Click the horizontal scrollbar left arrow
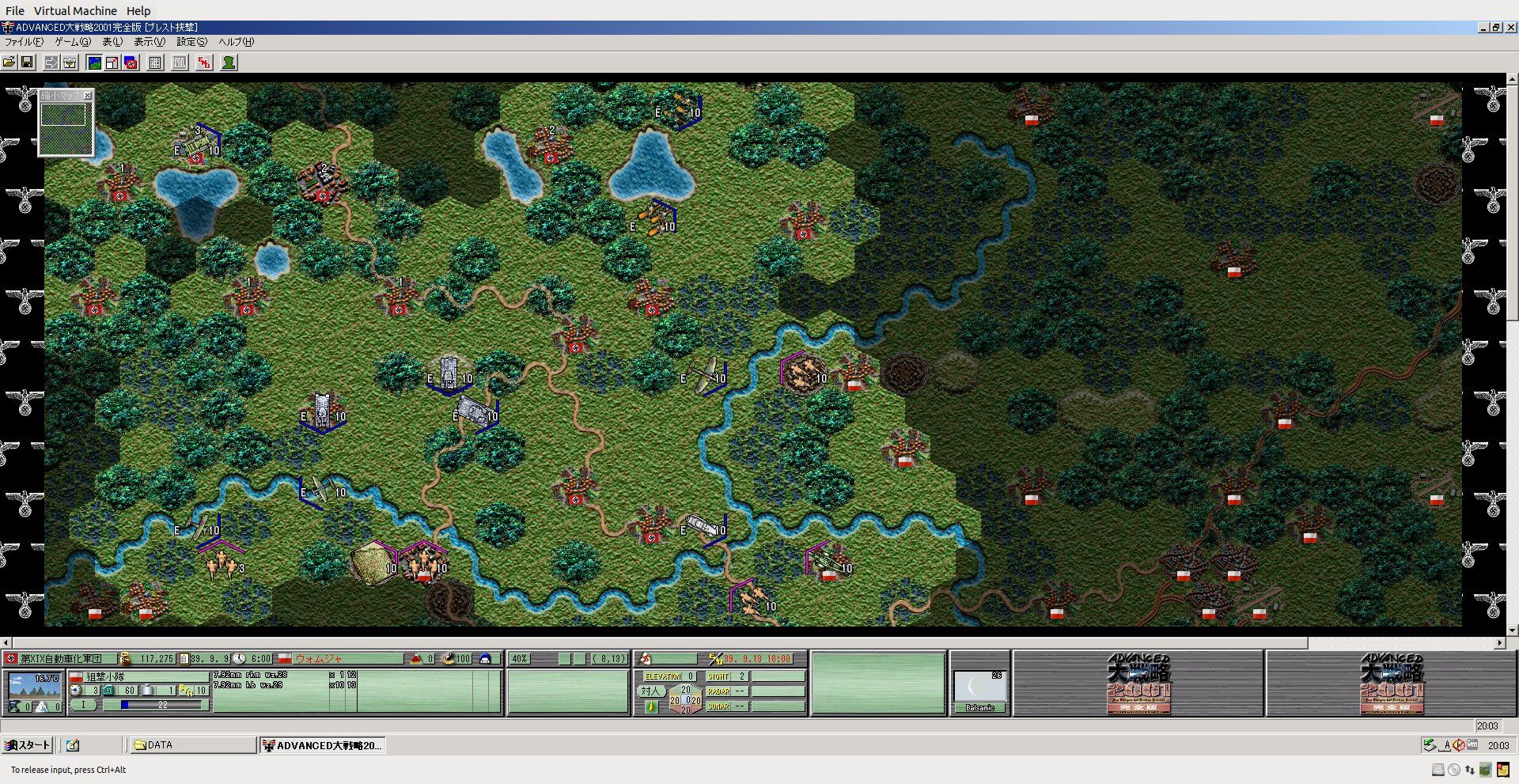This screenshot has height=784, width=1519. coord(6,642)
